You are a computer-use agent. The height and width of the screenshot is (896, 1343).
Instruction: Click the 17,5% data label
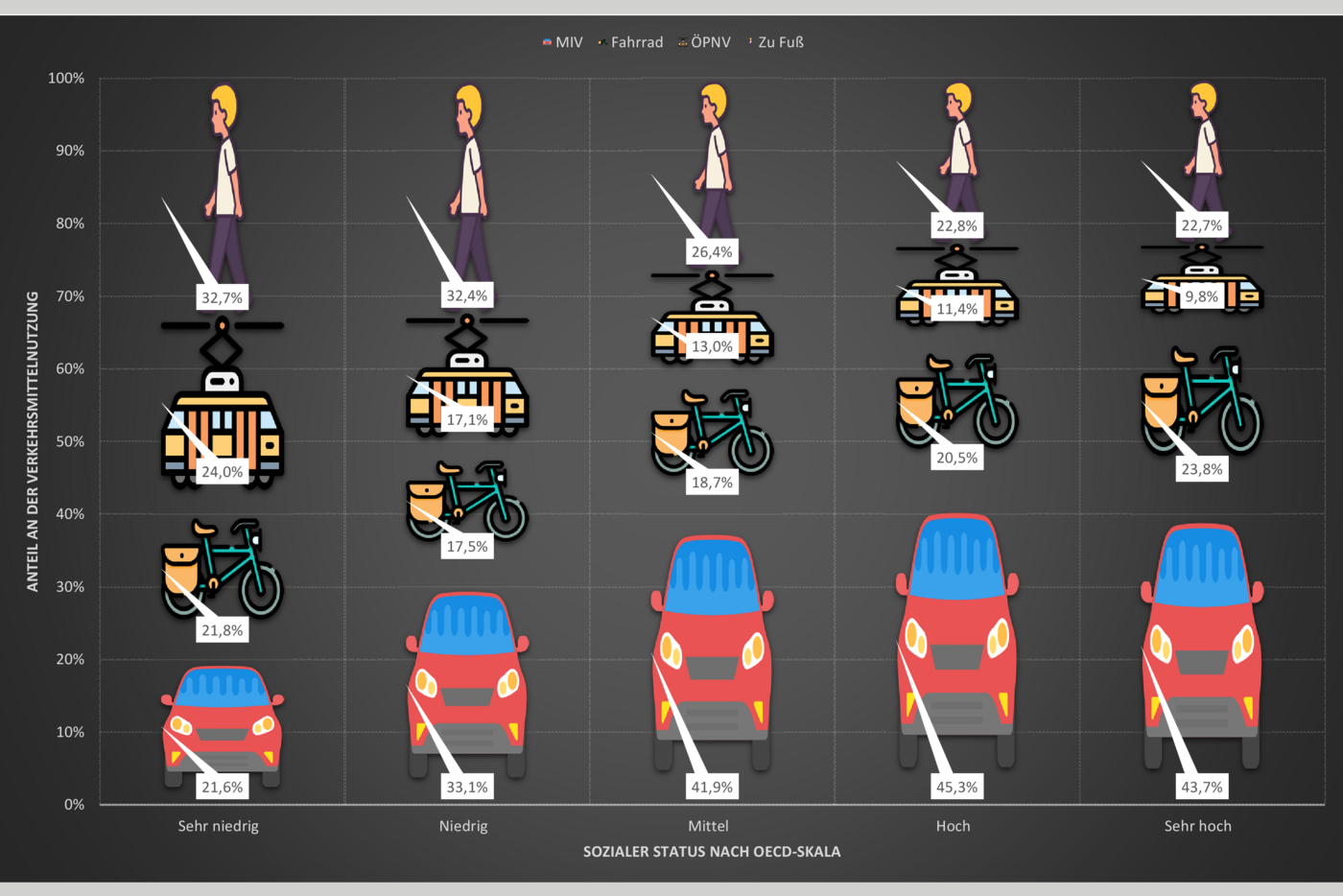click(467, 546)
